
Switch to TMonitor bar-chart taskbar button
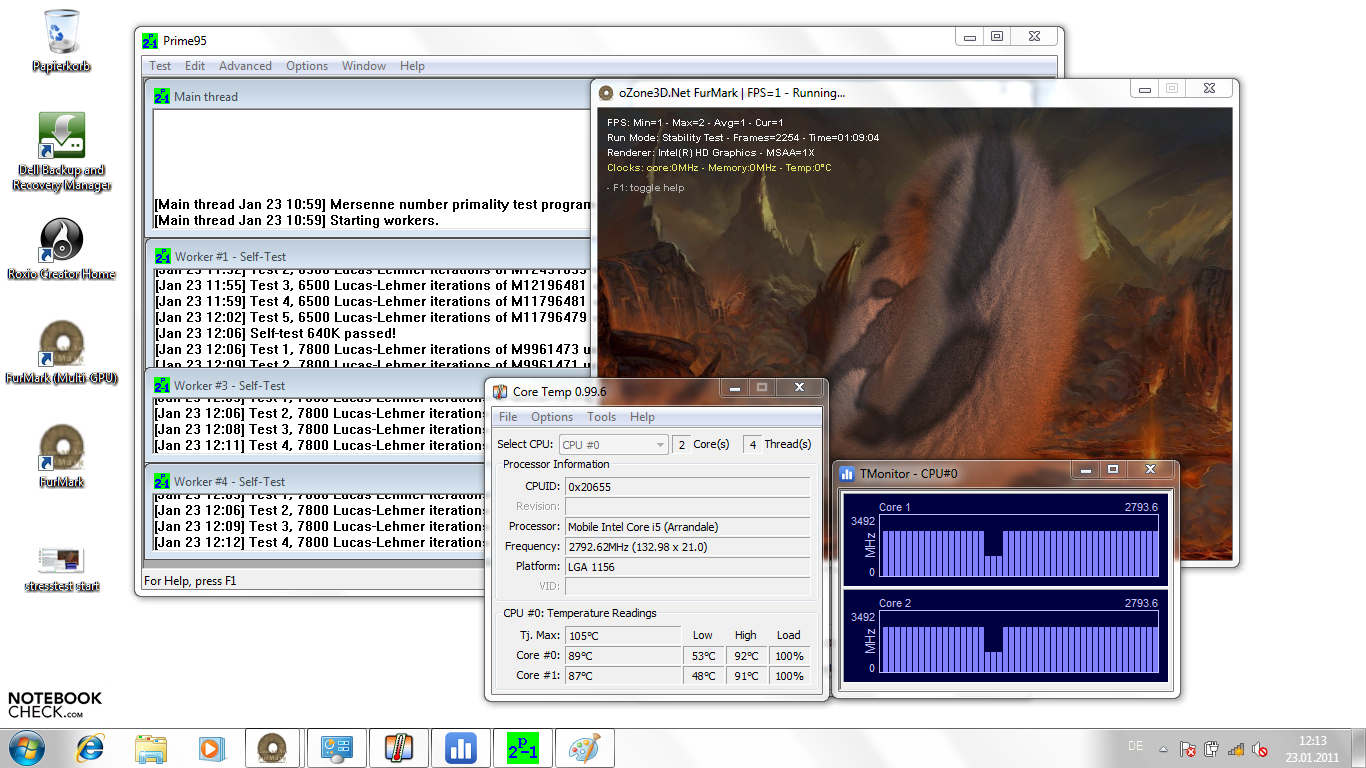(461, 748)
